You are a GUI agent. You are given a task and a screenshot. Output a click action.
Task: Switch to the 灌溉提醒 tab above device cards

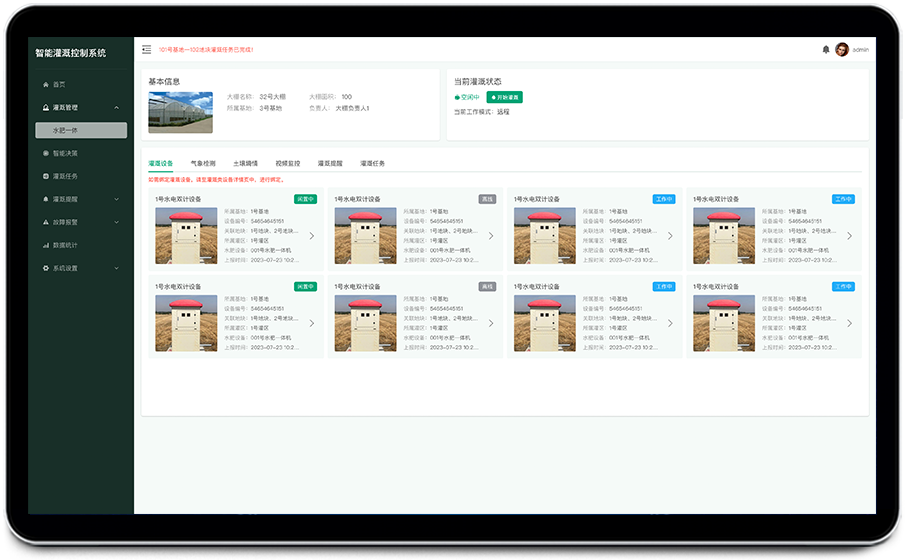click(x=330, y=163)
